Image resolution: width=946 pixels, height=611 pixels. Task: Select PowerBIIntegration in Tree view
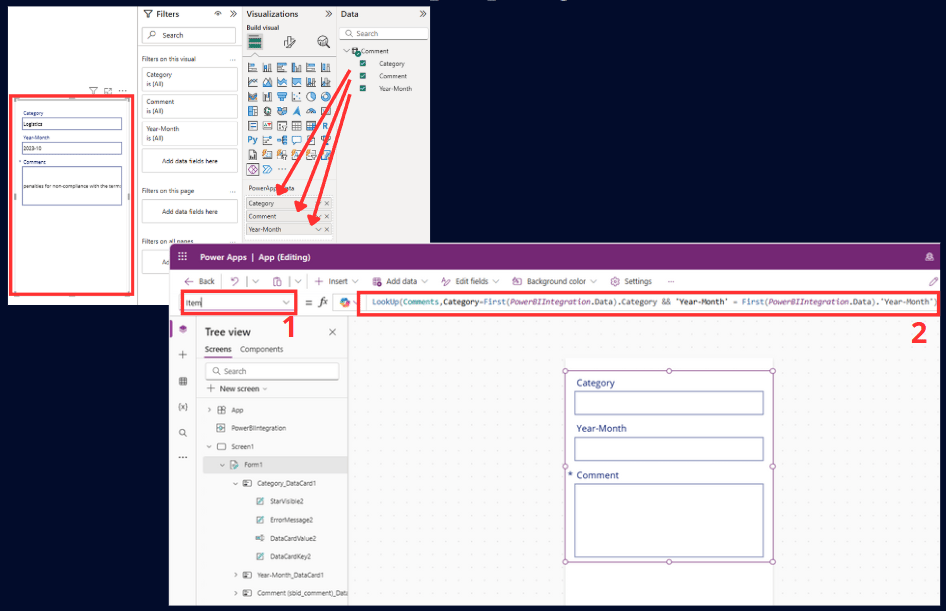258,428
